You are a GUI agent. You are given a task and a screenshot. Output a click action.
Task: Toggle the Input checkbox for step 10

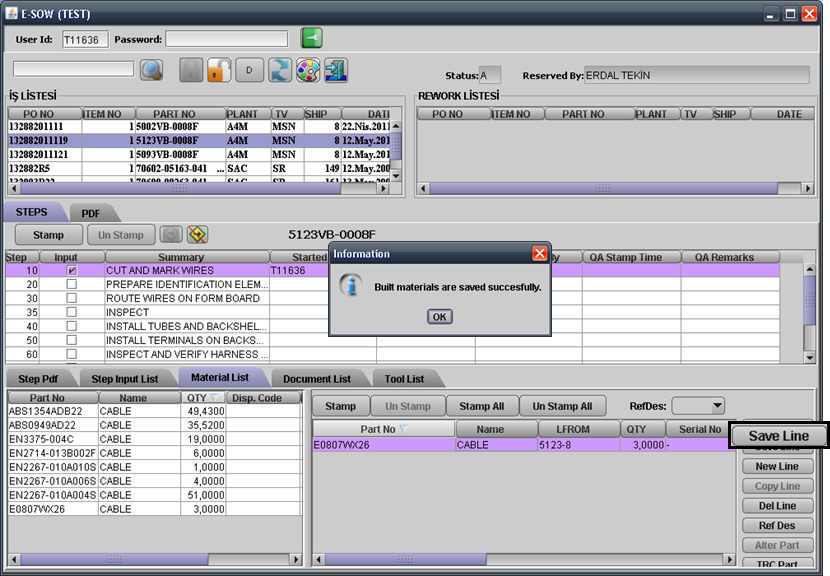(71, 271)
